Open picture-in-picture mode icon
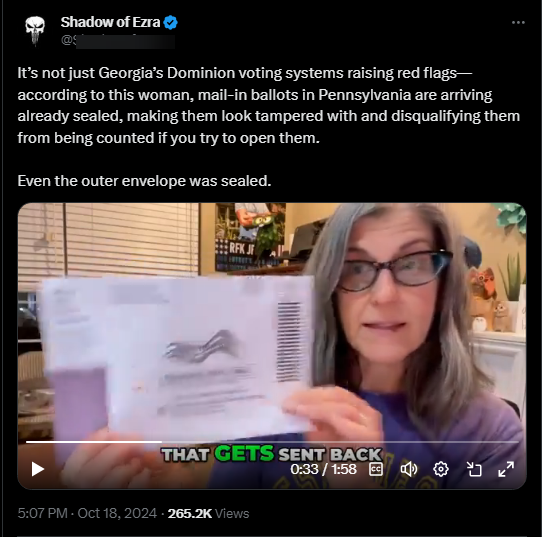This screenshot has height=537, width=542. [x=474, y=469]
